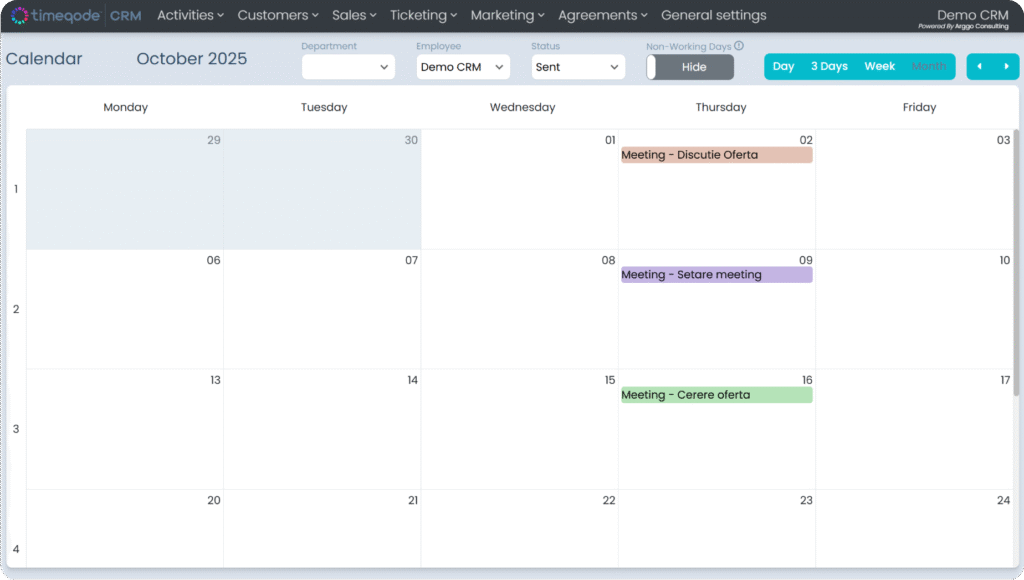Click the timeqode CRM logo
The height and width of the screenshot is (580, 1024).
coord(76,16)
